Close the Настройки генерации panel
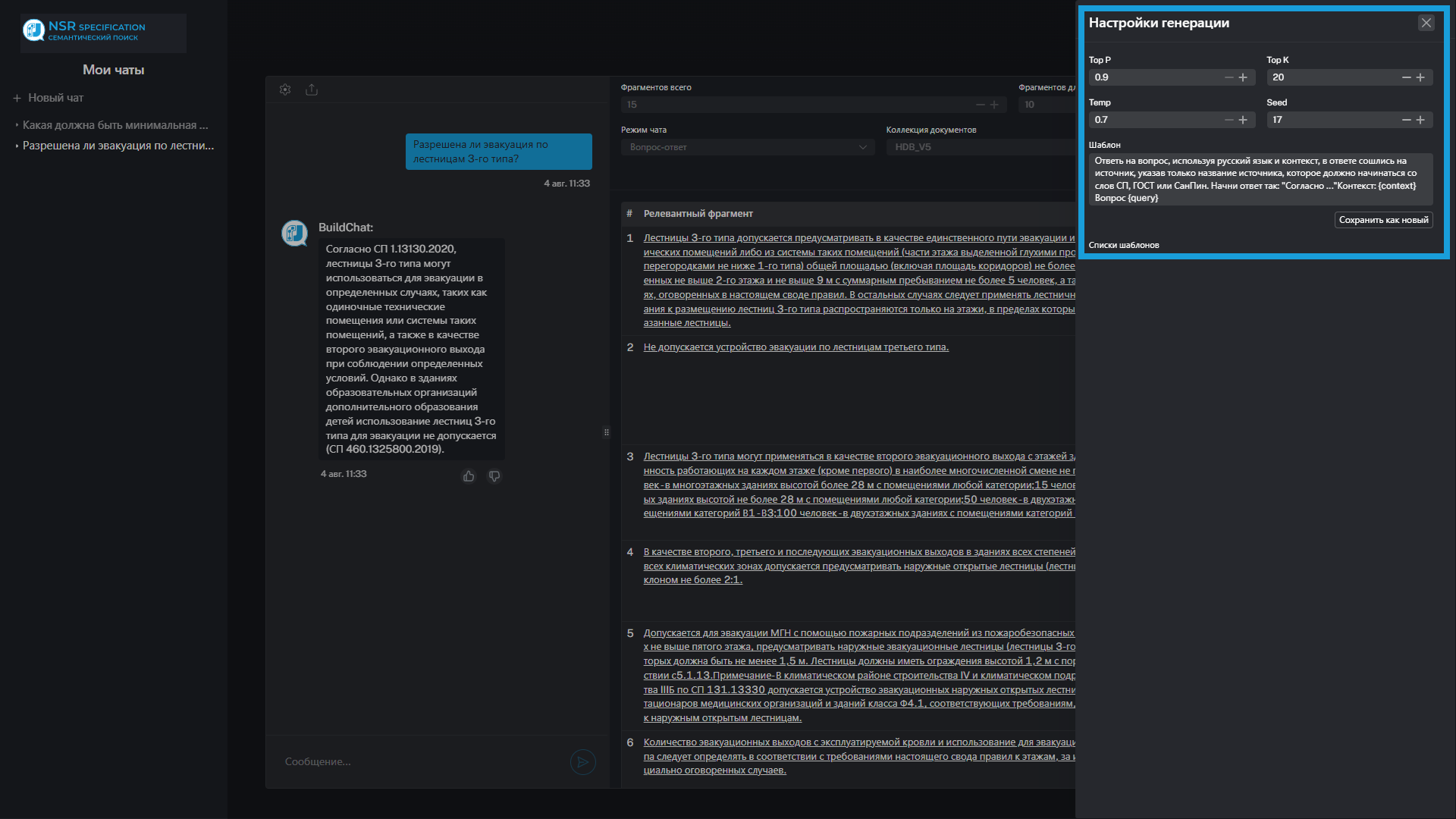Viewport: 1456px width, 819px height. (1426, 23)
